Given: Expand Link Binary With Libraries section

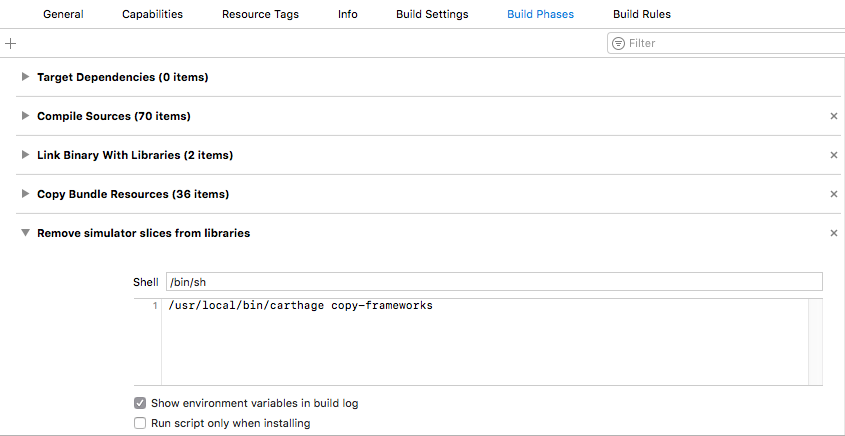Looking at the screenshot, I should pyautogui.click(x=26, y=155).
